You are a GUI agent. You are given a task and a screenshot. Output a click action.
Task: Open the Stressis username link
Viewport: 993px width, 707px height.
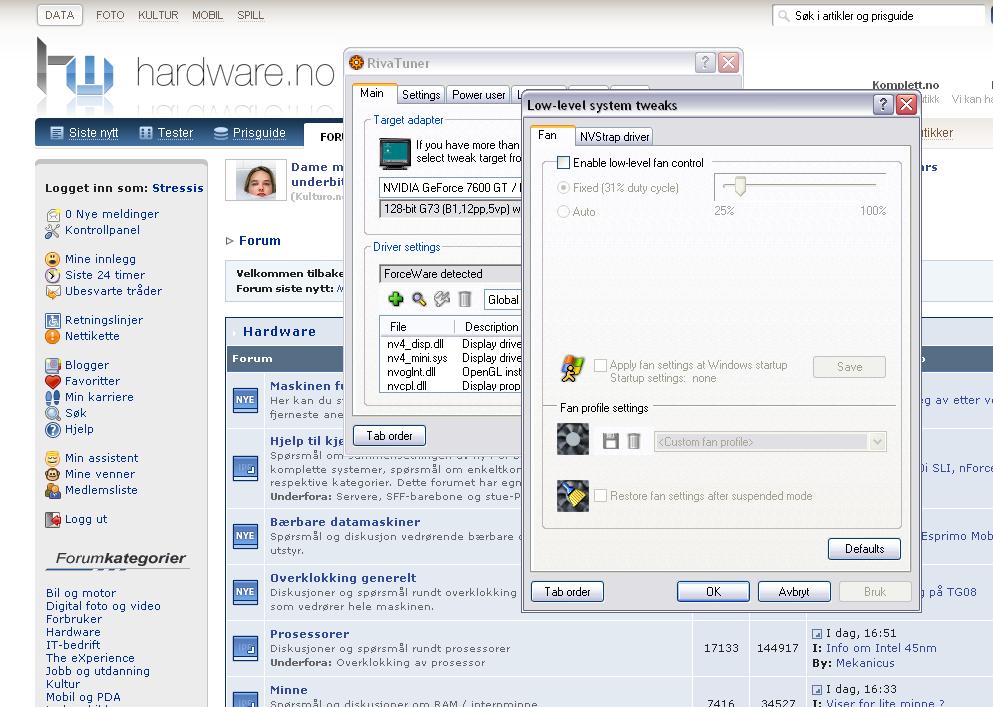pyautogui.click(x=177, y=188)
